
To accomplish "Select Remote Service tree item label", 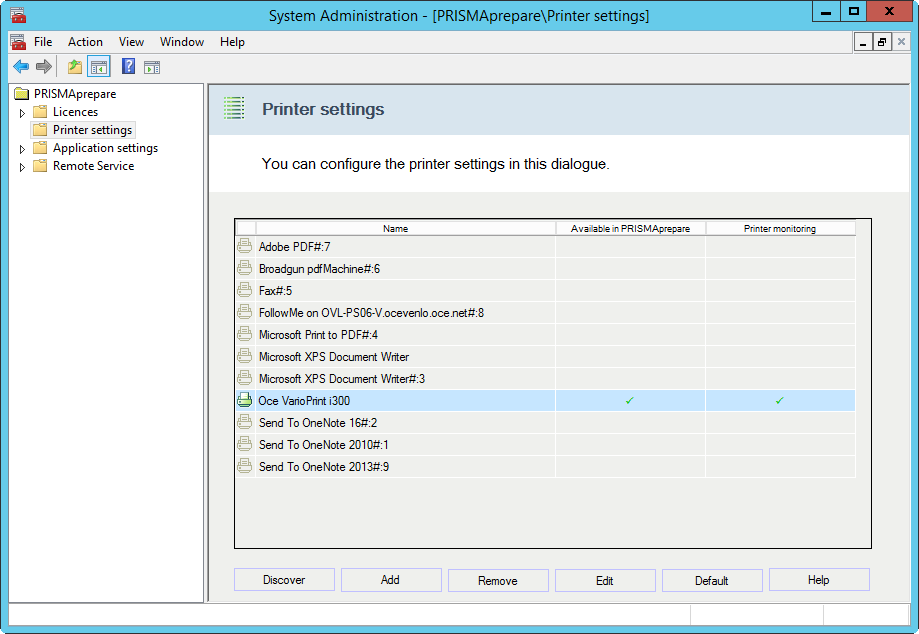I will pyautogui.click(x=93, y=166).
